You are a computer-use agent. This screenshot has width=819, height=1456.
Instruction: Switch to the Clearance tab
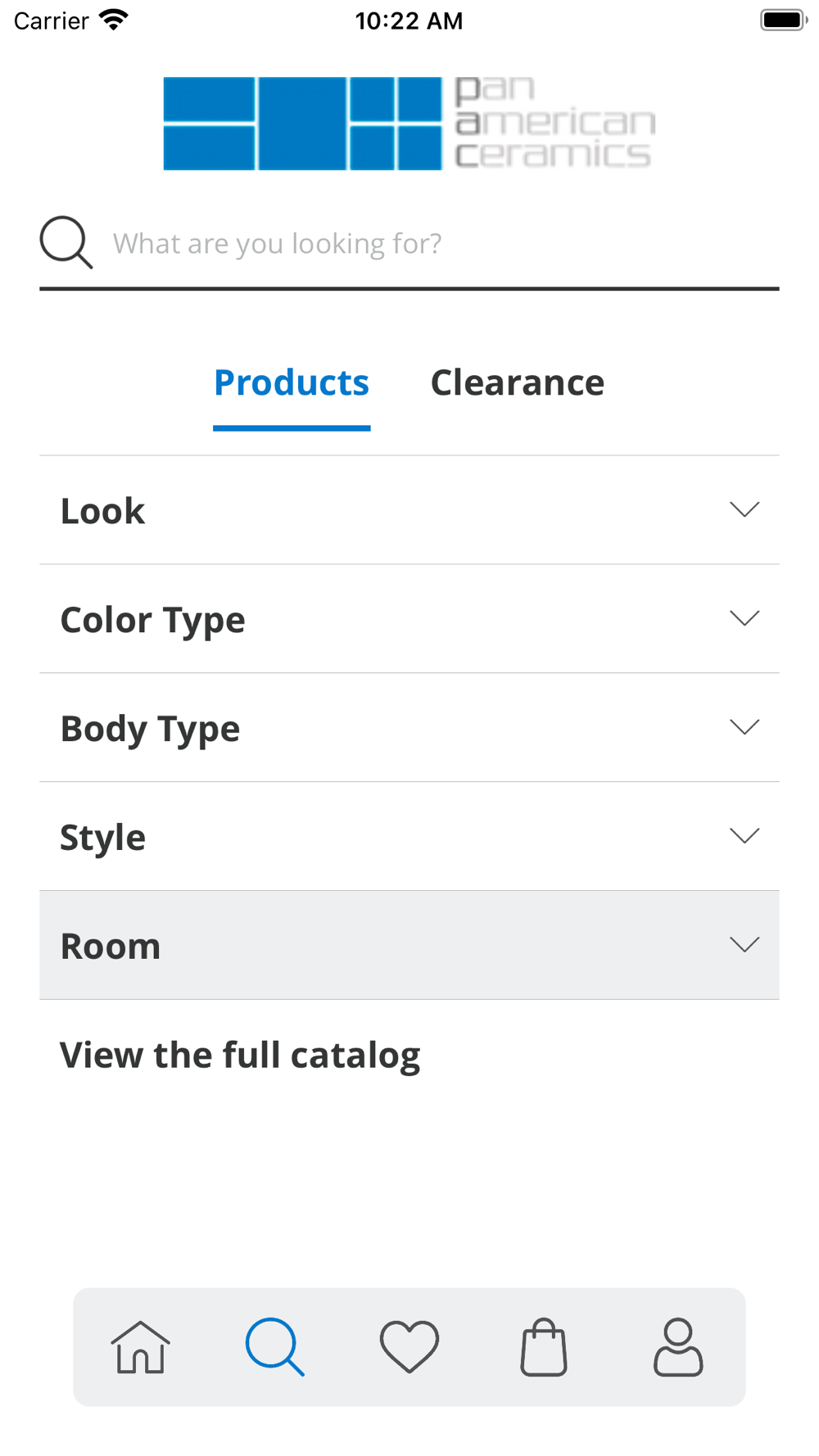(x=518, y=382)
